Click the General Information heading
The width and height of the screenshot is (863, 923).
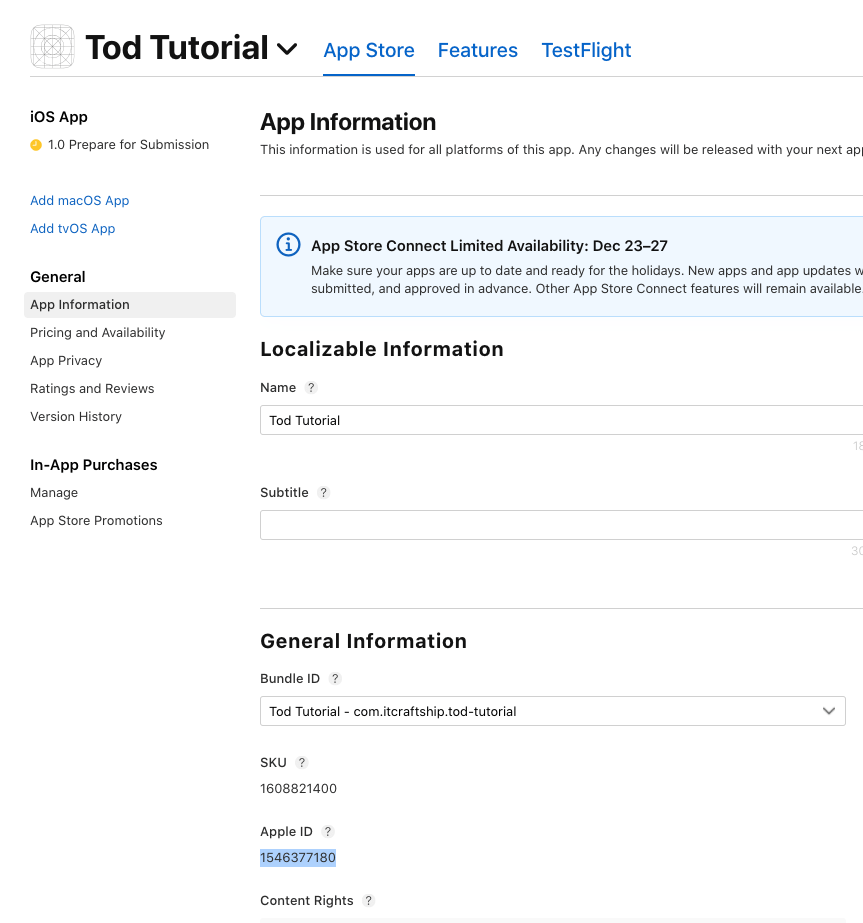click(x=363, y=641)
